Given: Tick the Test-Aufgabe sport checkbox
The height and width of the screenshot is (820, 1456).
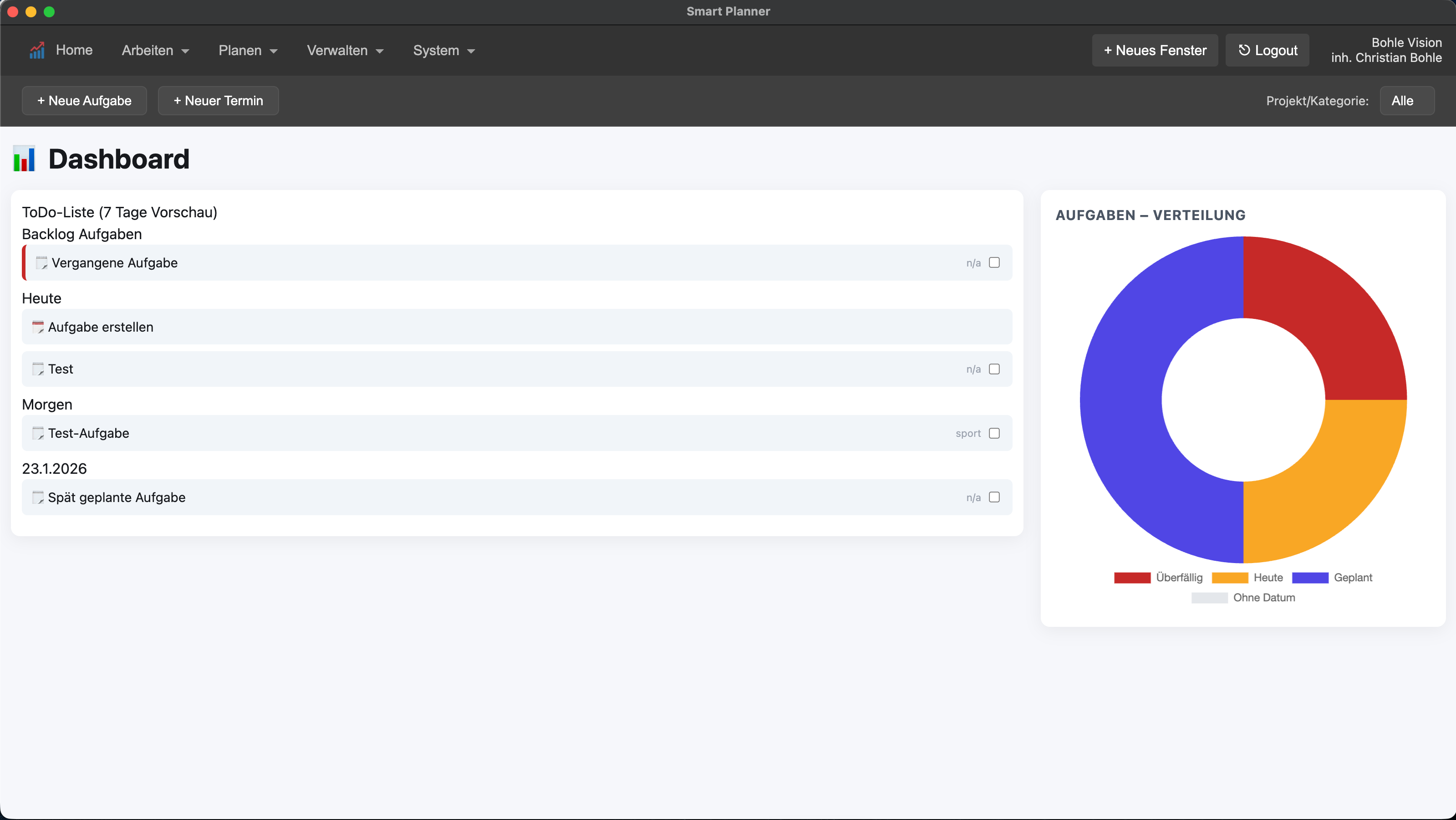Looking at the screenshot, I should [x=993, y=433].
